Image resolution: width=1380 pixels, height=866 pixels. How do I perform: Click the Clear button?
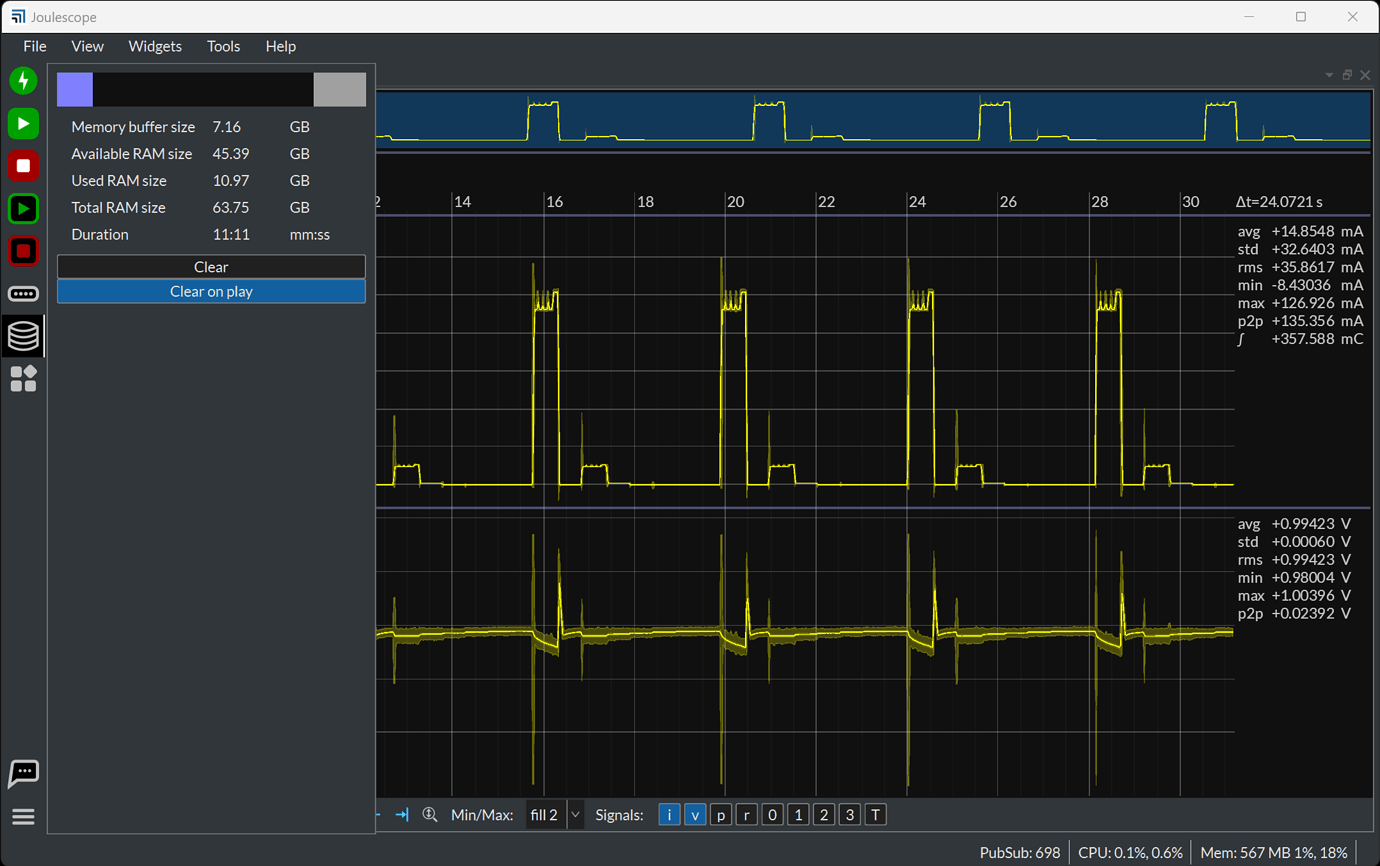(x=211, y=267)
